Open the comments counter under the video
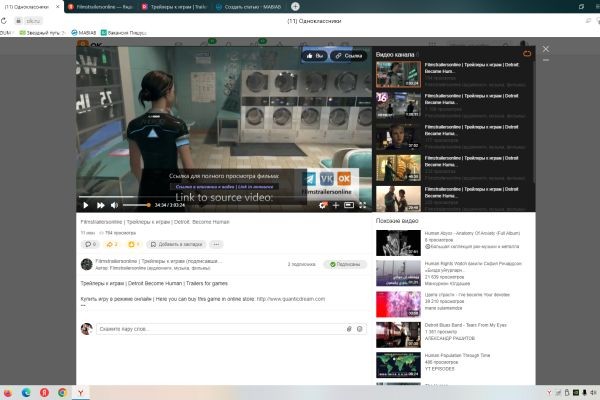600x400 pixels. (x=90, y=244)
